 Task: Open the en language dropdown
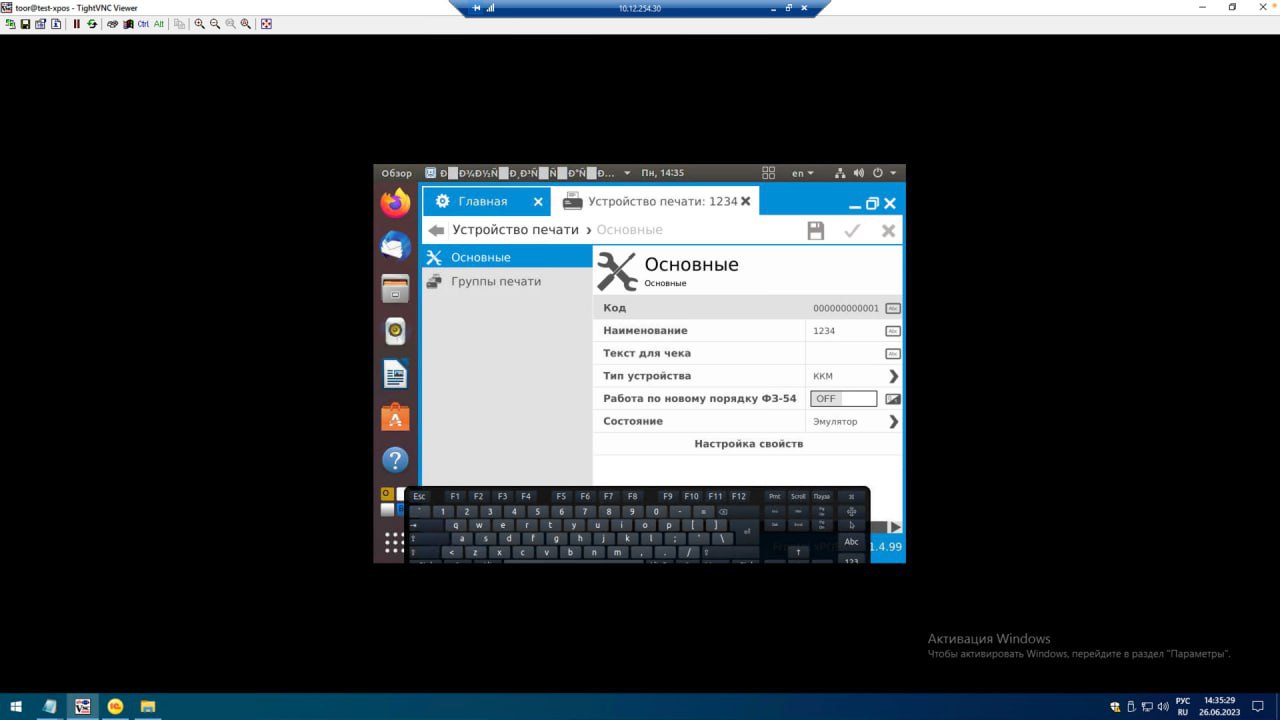802,173
